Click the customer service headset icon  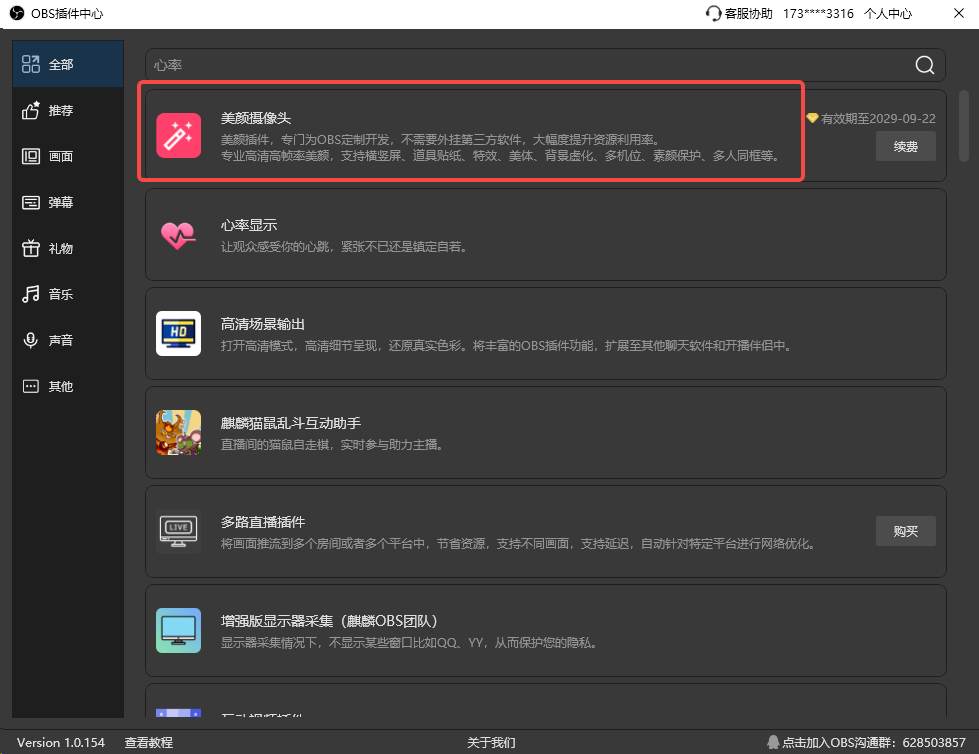coord(713,13)
